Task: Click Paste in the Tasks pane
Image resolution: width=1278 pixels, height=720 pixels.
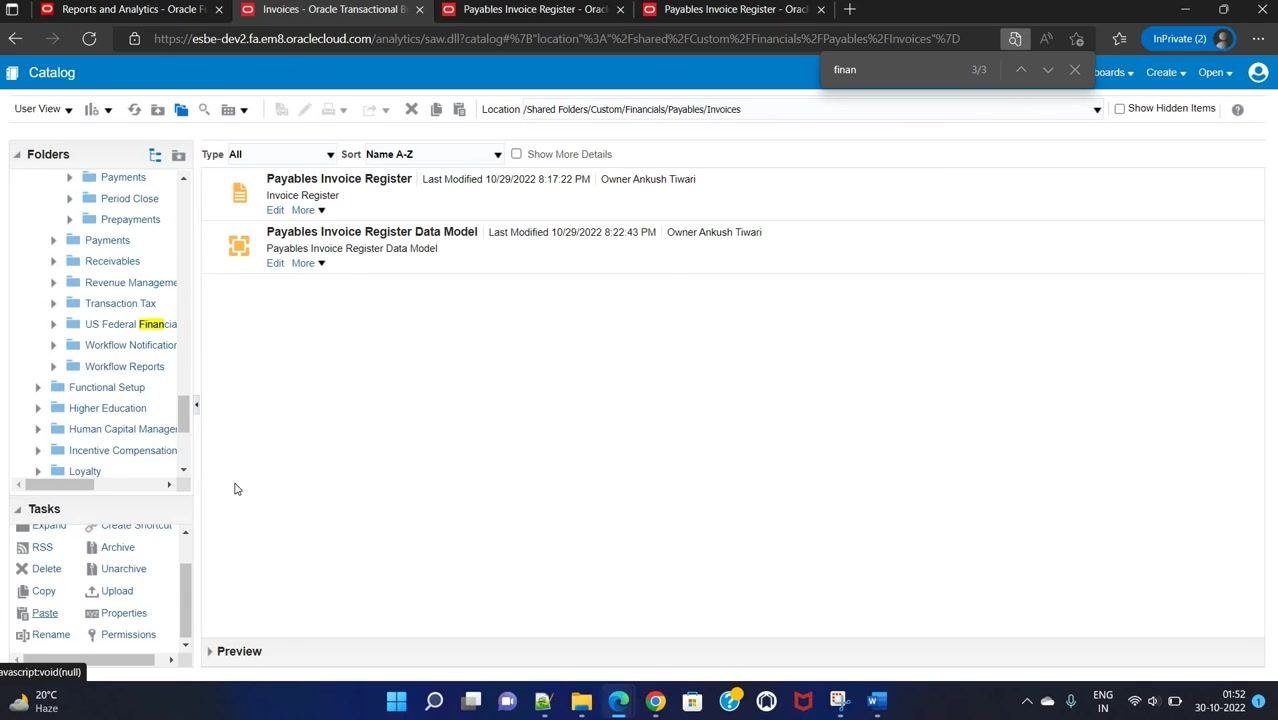Action: pos(45,613)
